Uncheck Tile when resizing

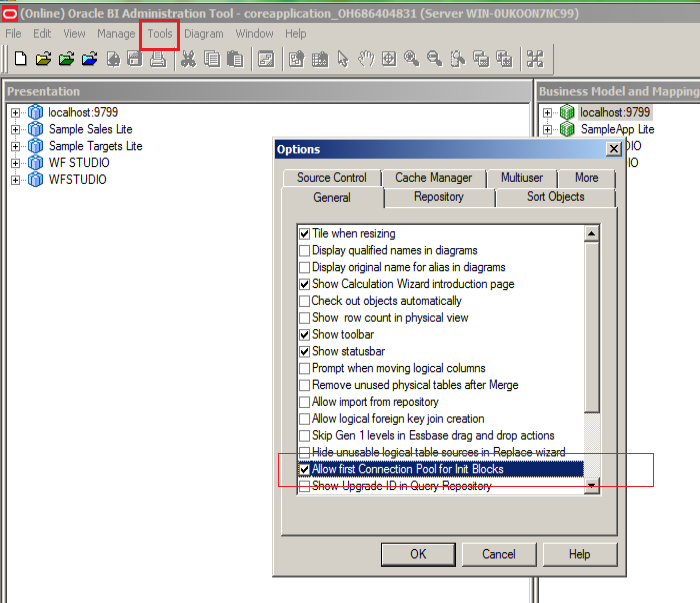click(304, 233)
